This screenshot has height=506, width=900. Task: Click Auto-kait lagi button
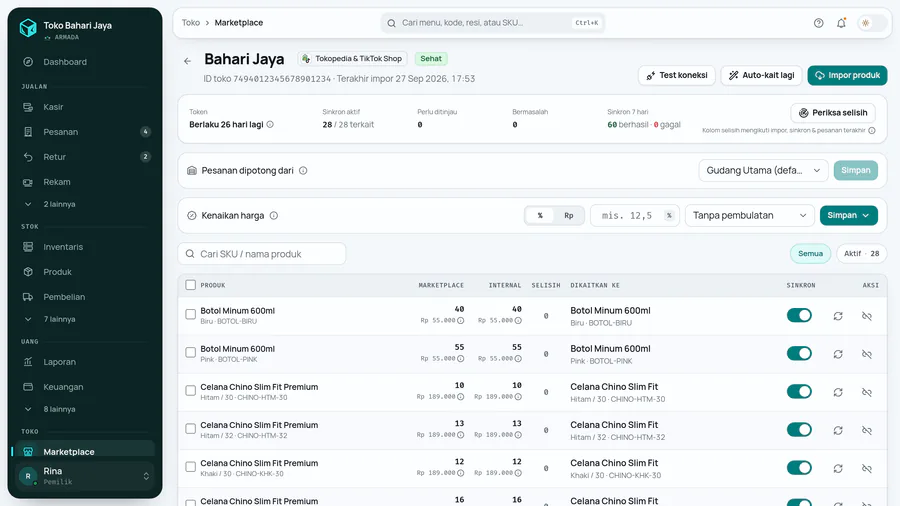(761, 75)
